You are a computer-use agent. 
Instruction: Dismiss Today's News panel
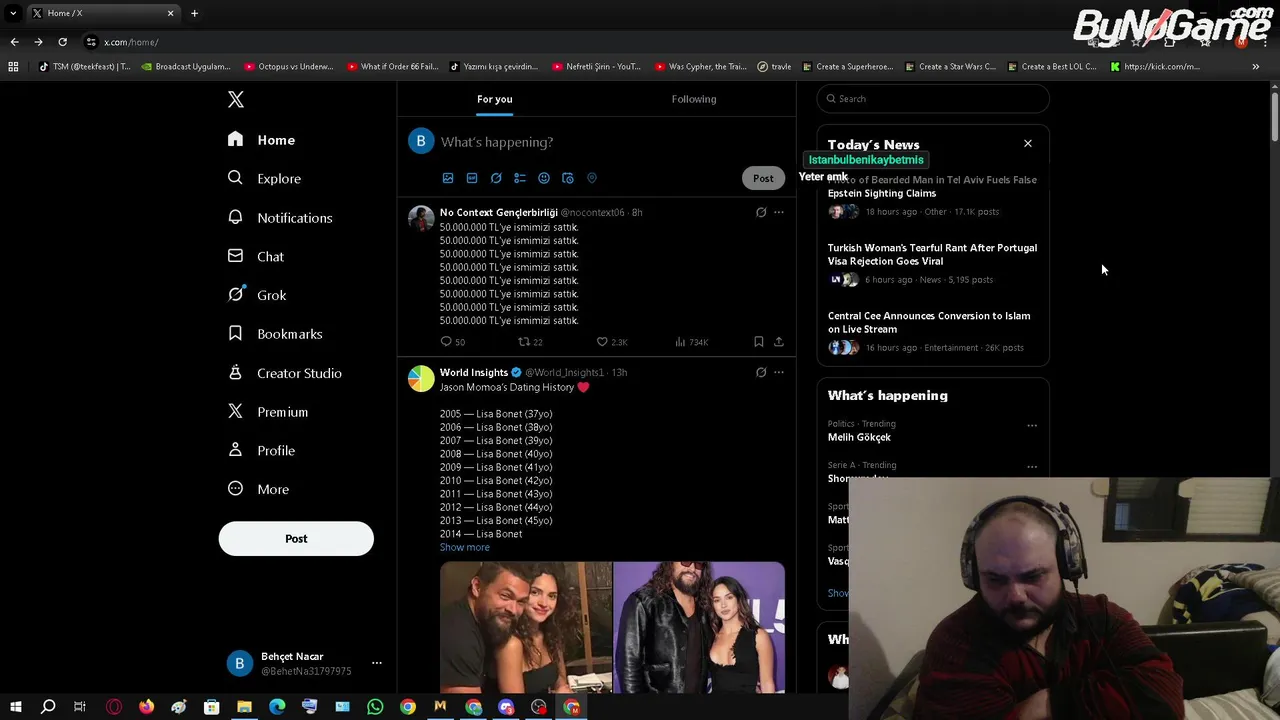(x=1027, y=144)
